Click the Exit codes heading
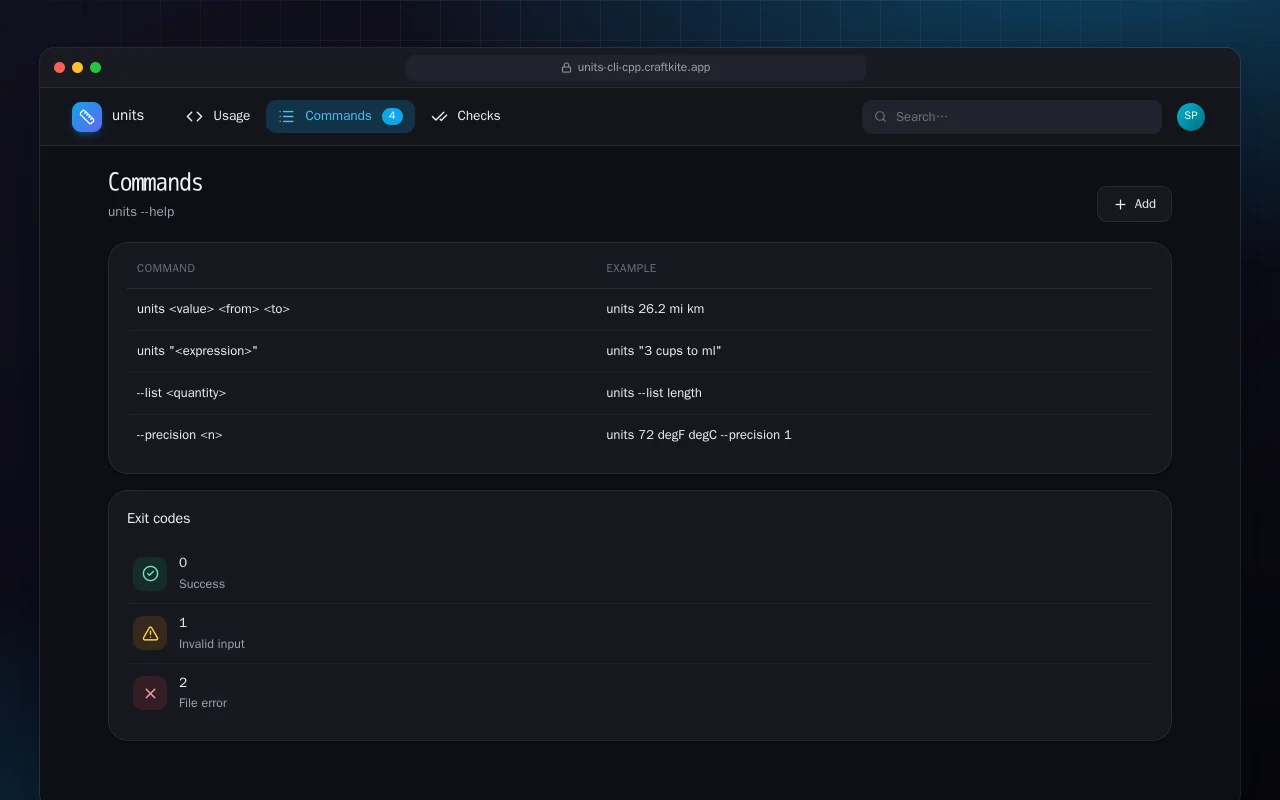Screen dimensions: 1280x800 pyautogui.click(x=158, y=518)
